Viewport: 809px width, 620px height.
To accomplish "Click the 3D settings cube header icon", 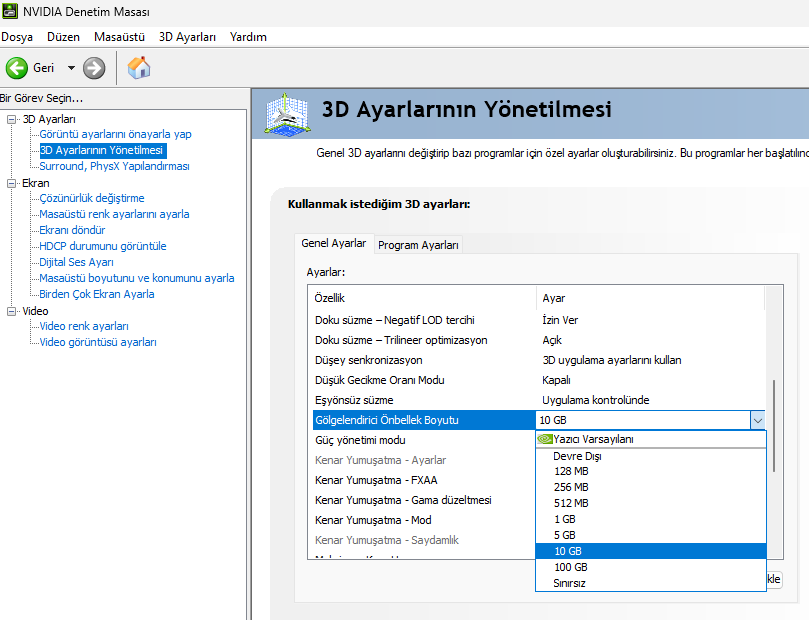I will click(287, 115).
